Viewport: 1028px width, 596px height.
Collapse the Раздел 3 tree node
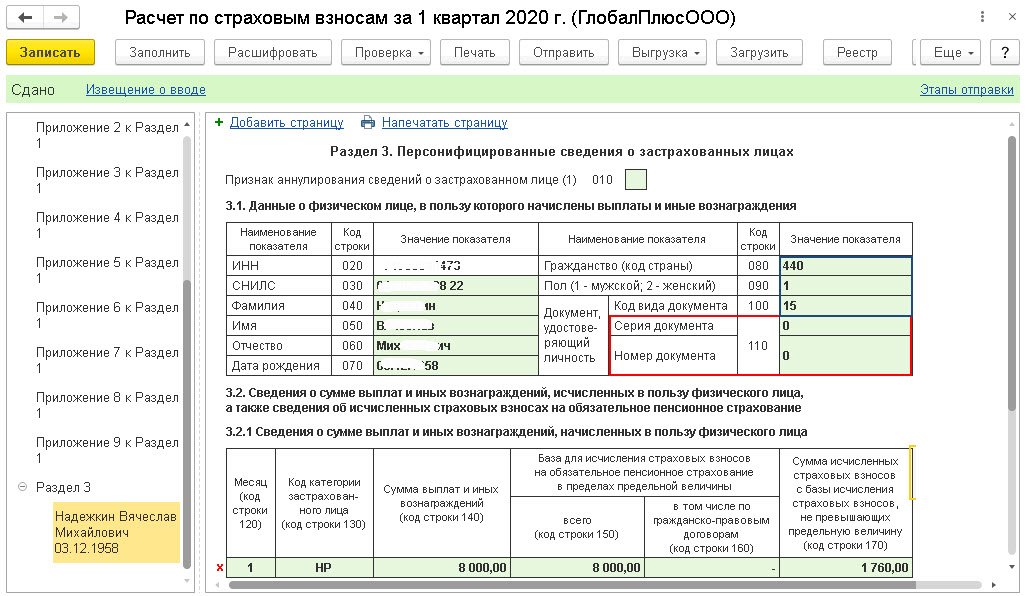tap(22, 487)
